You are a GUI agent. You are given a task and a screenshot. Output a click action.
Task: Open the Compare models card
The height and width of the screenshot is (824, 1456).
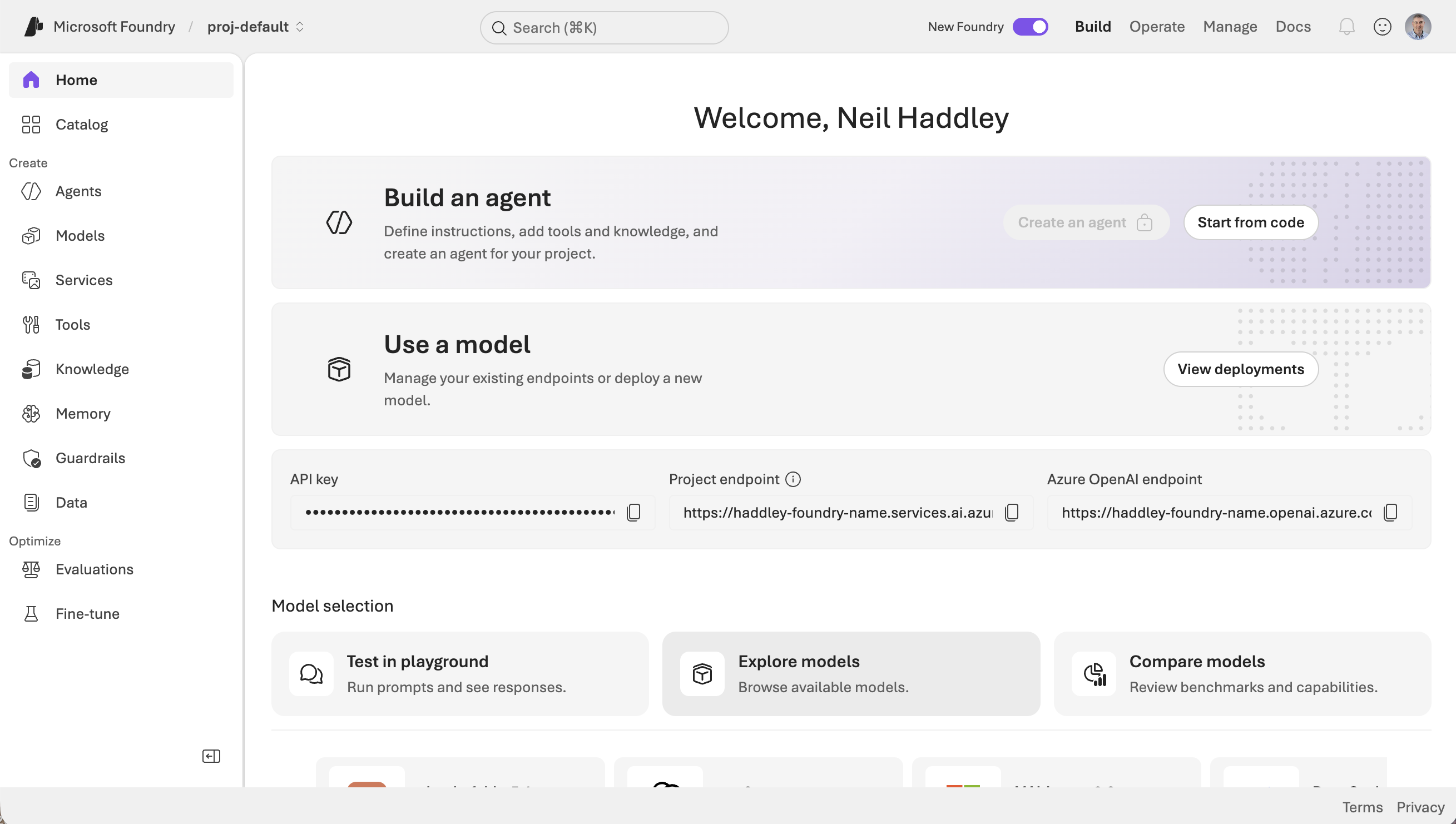[1242, 673]
